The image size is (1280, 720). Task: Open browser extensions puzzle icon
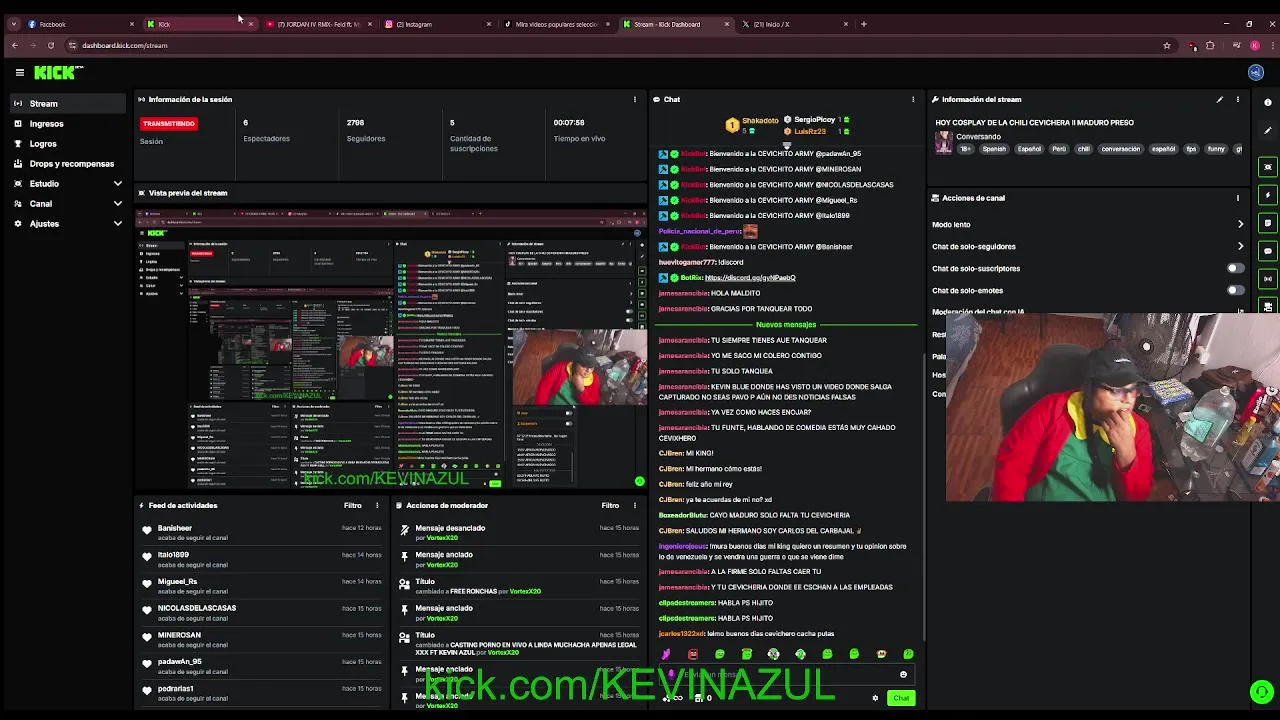1210,45
